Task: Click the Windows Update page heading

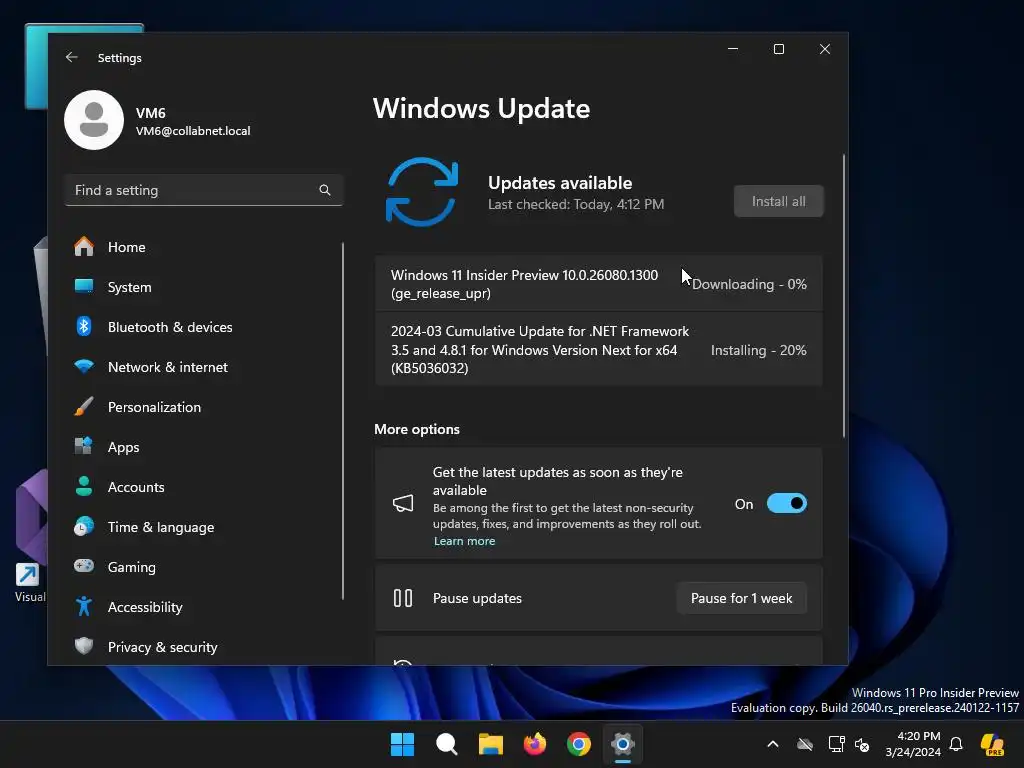Action: click(481, 108)
